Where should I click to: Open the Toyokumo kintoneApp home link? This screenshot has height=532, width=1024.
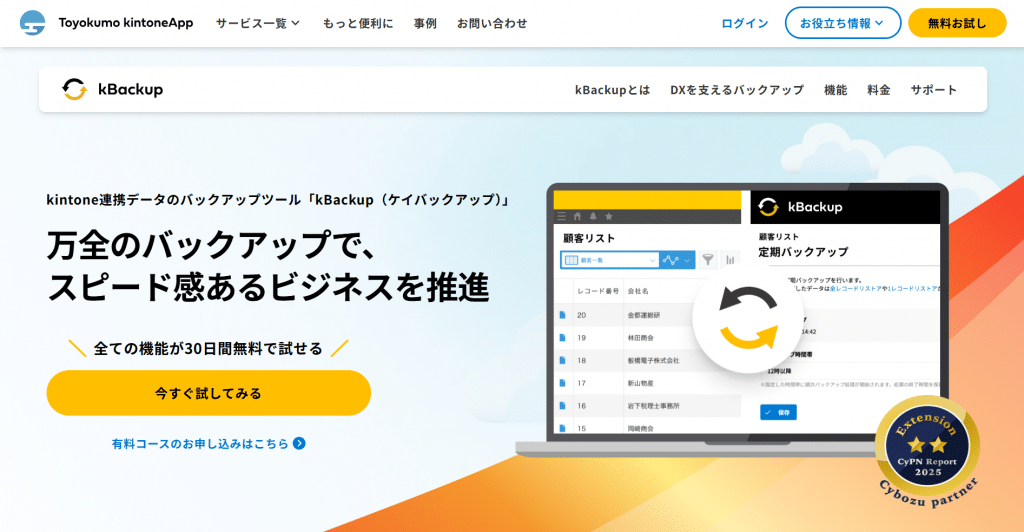click(125, 23)
